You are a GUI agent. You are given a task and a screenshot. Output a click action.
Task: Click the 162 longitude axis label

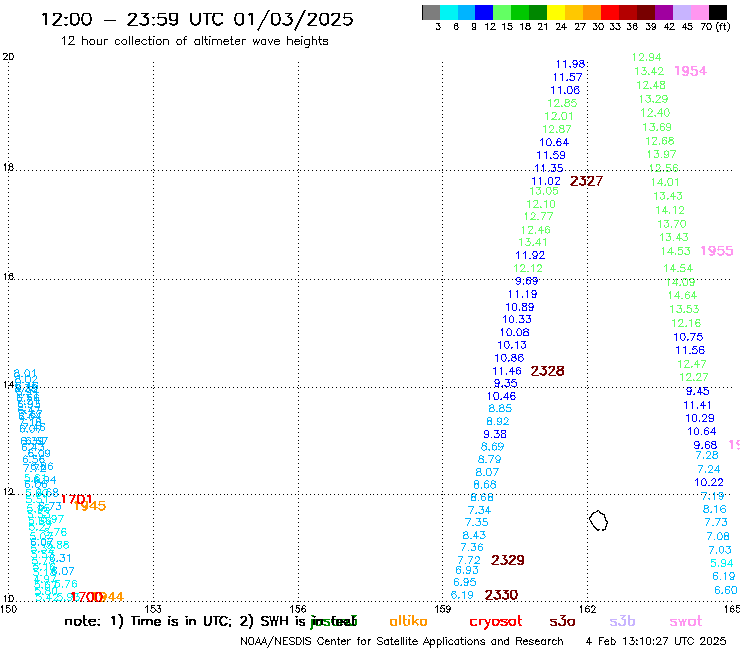point(587,609)
